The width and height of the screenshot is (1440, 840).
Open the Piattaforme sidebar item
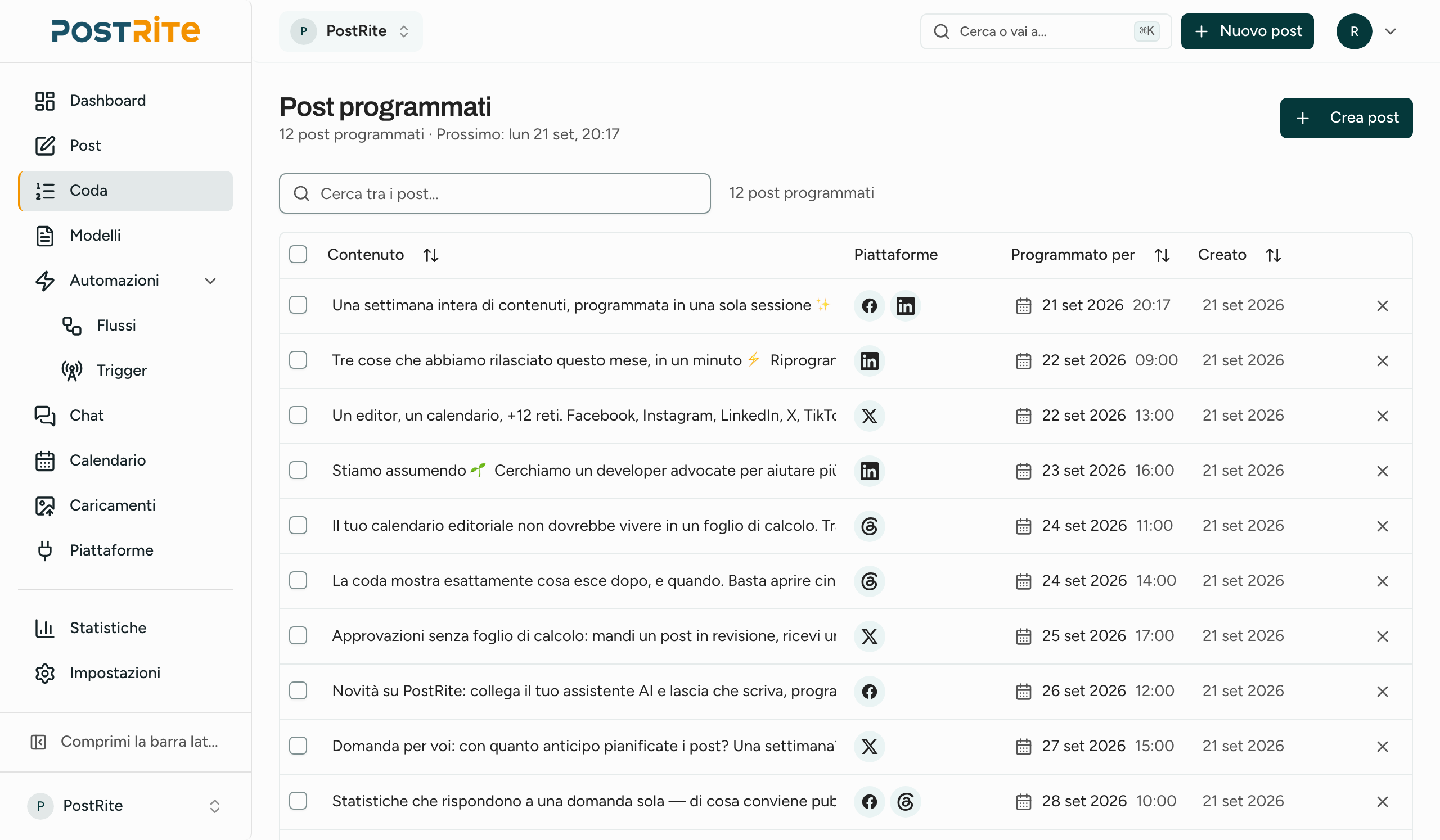click(x=125, y=550)
